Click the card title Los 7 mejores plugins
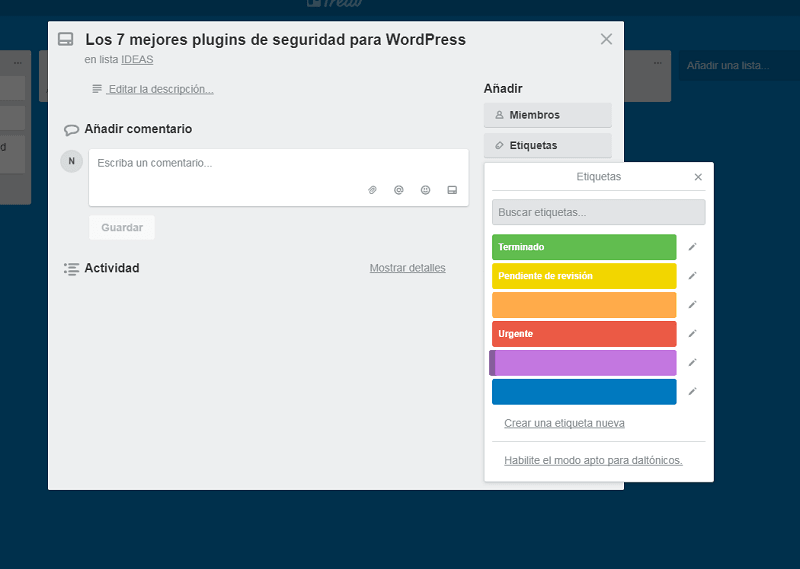Screen dimensions: 800x569 pos(276,40)
